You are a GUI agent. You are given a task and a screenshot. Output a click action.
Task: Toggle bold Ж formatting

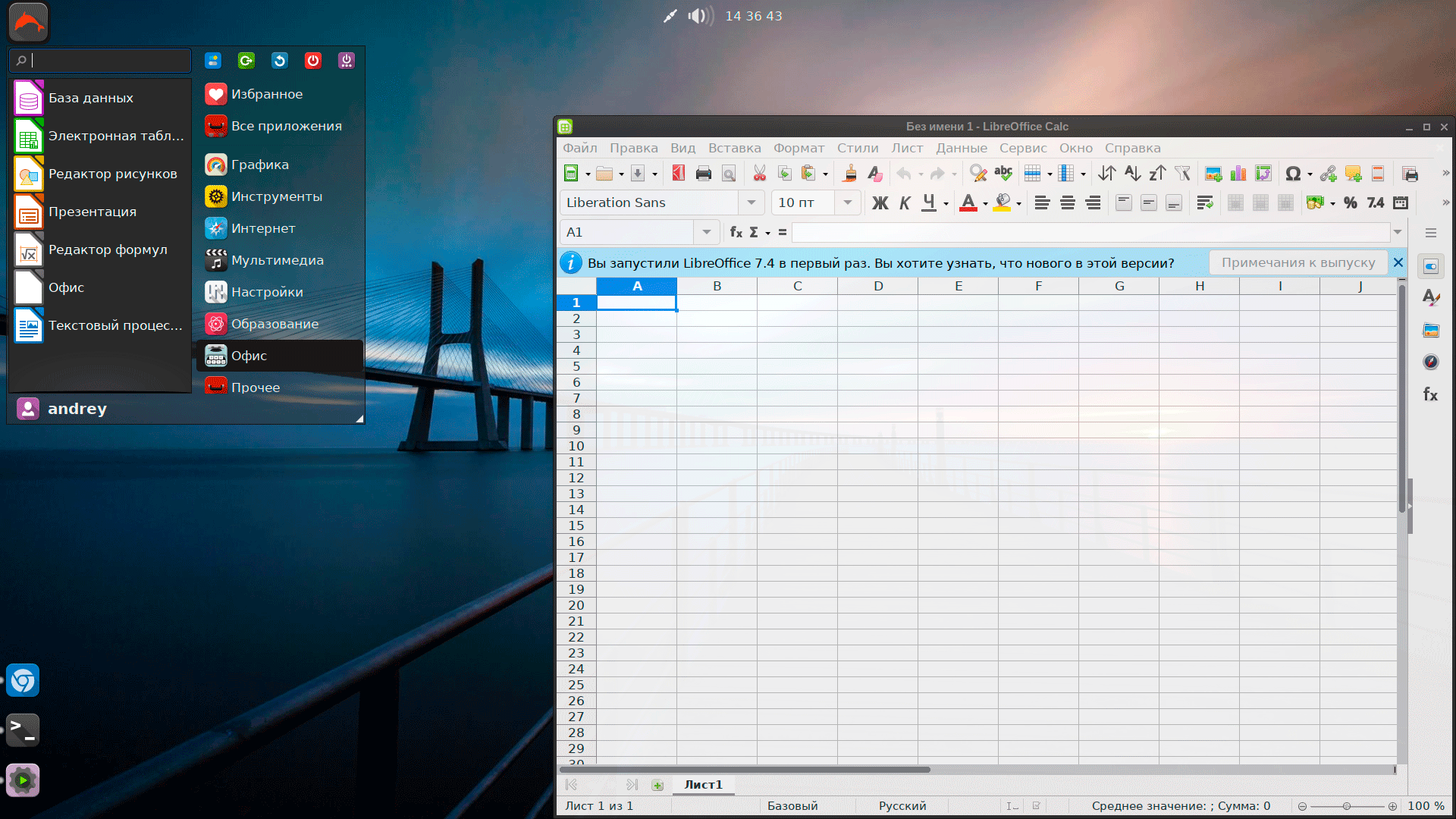point(880,202)
